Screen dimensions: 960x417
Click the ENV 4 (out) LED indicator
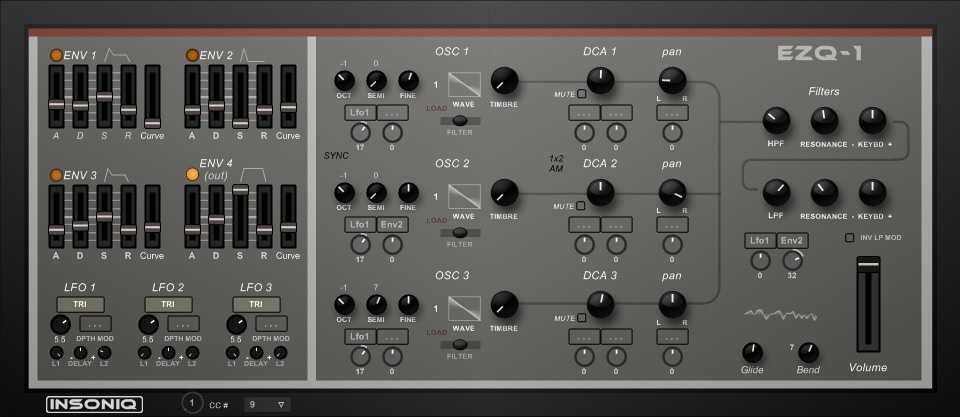pos(192,175)
